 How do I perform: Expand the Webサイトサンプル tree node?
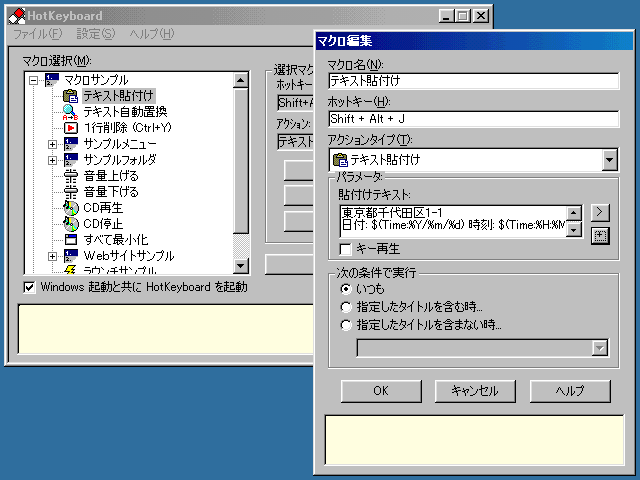(52, 256)
